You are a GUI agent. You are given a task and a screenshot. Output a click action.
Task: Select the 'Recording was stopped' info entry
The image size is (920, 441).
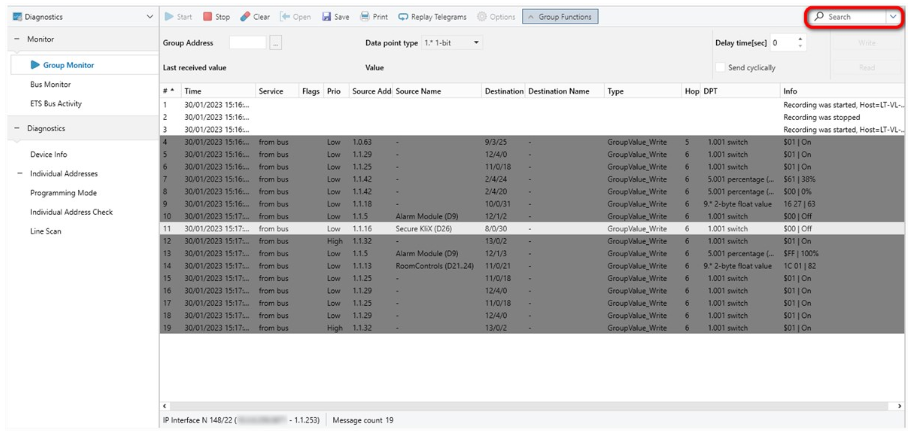tap(821, 118)
